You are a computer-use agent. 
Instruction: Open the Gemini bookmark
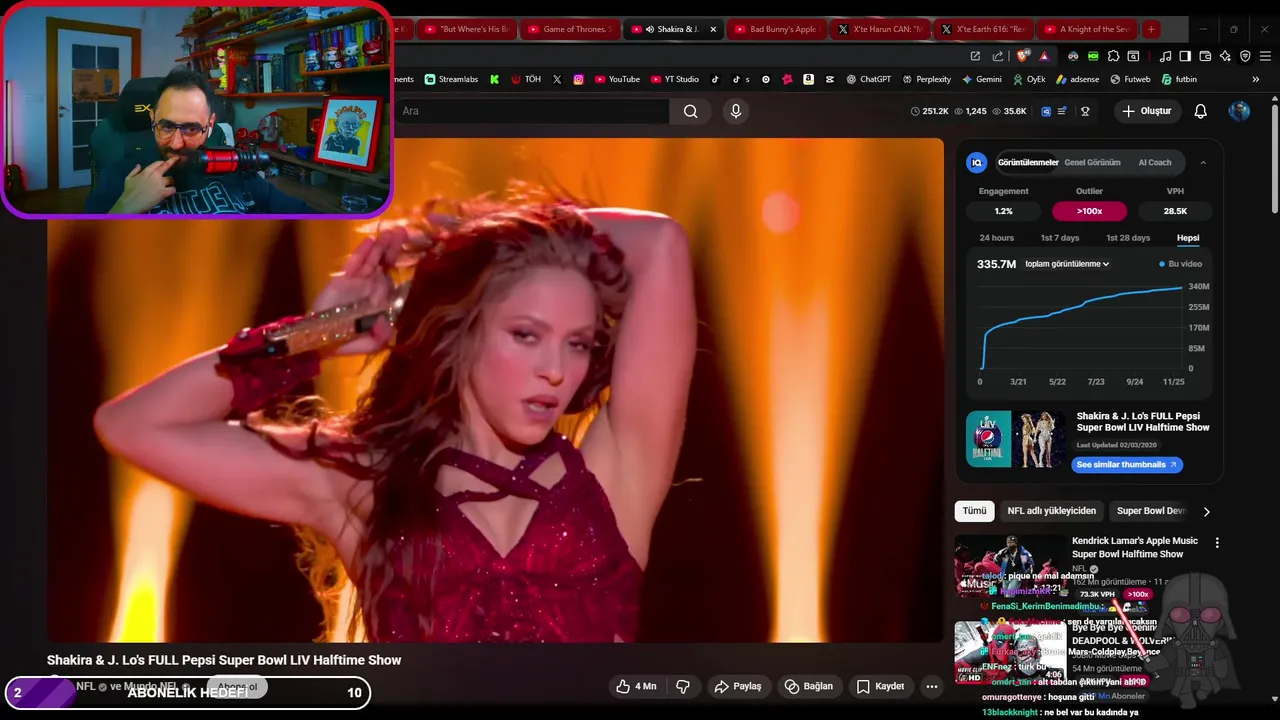pyautogui.click(x=982, y=79)
